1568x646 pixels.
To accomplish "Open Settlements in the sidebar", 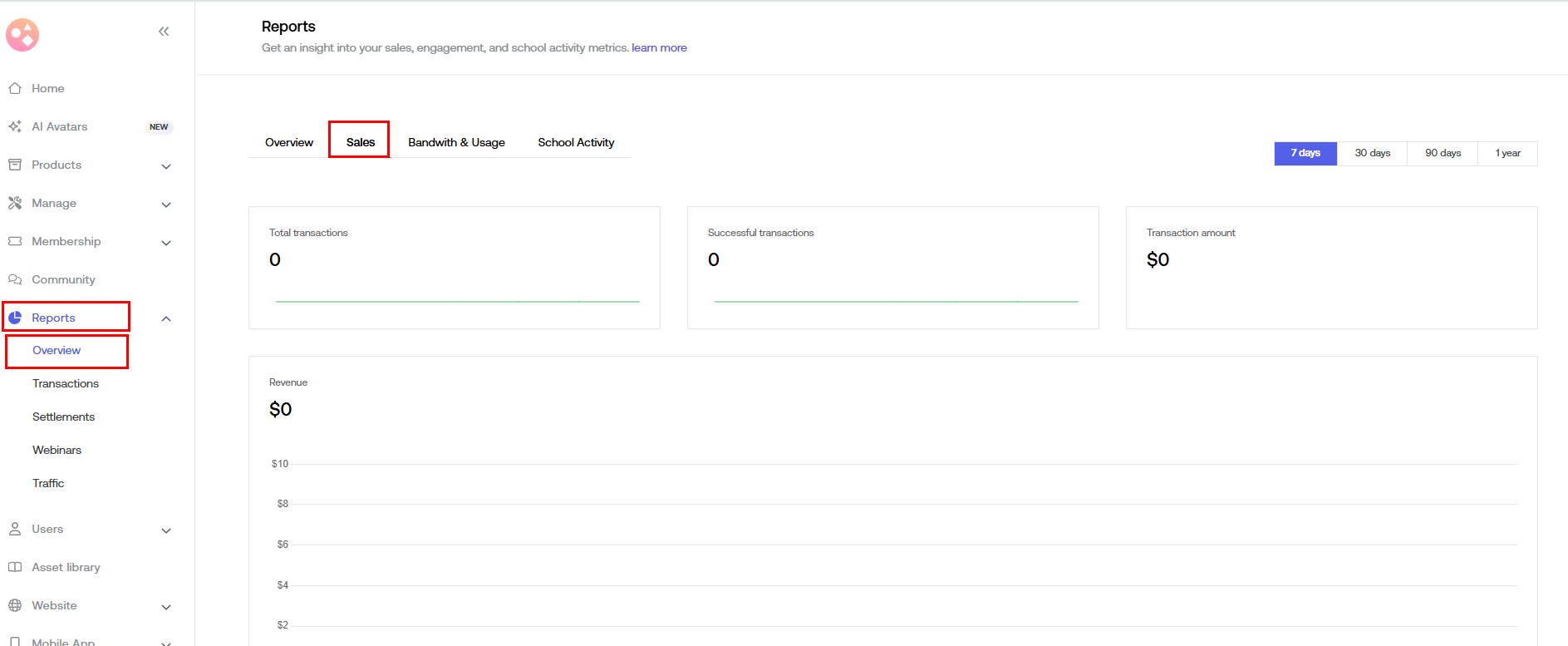I will 63,417.
